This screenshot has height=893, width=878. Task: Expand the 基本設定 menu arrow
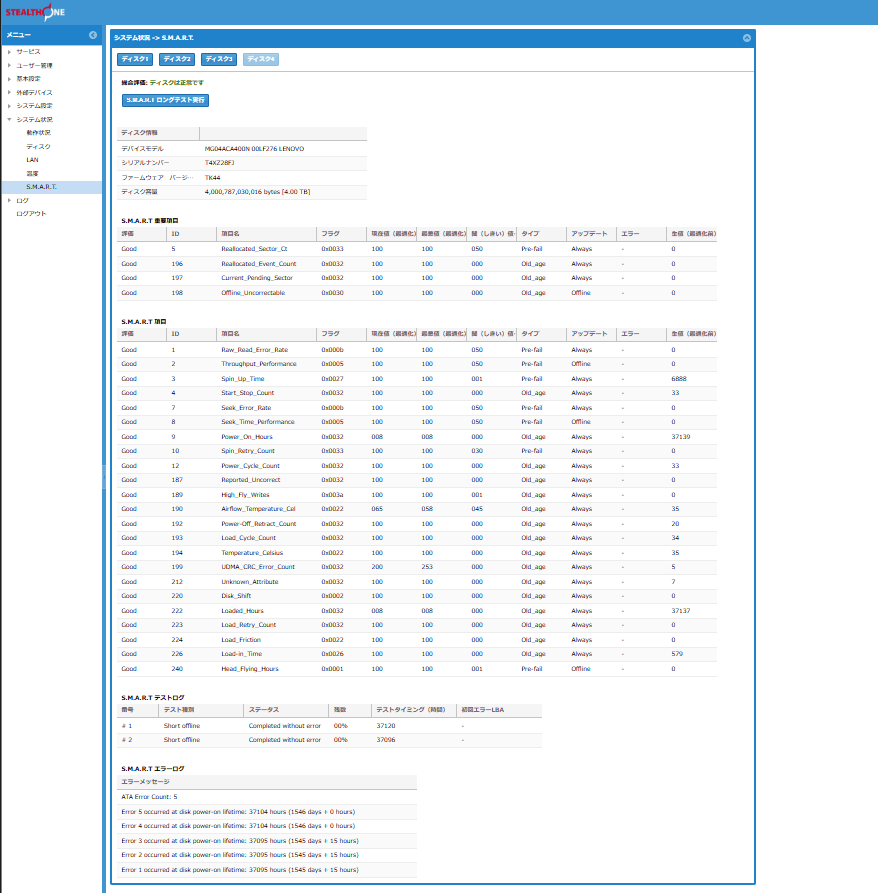point(9,79)
